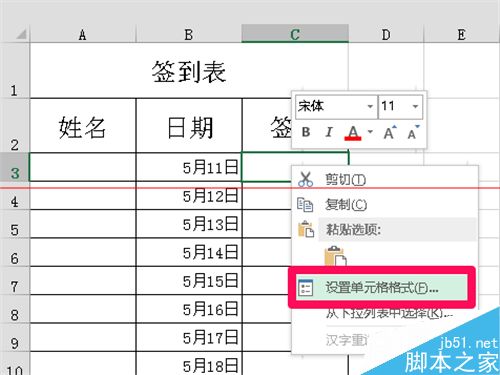Screen dimensions: 500x375
Task: Click the copy pages icon
Action: pos(305,204)
